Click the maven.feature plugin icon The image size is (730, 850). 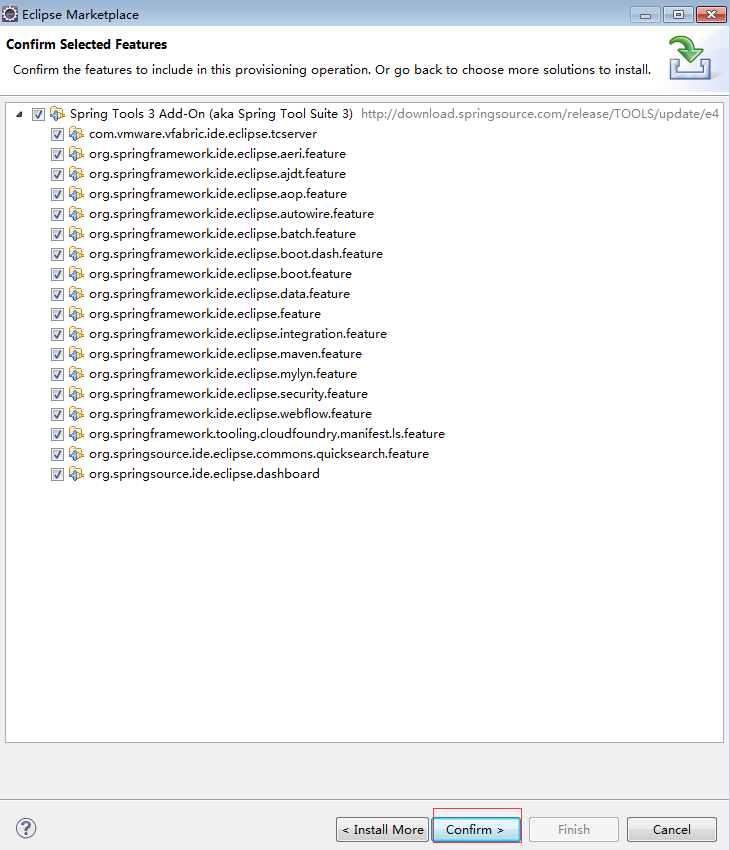(76, 354)
